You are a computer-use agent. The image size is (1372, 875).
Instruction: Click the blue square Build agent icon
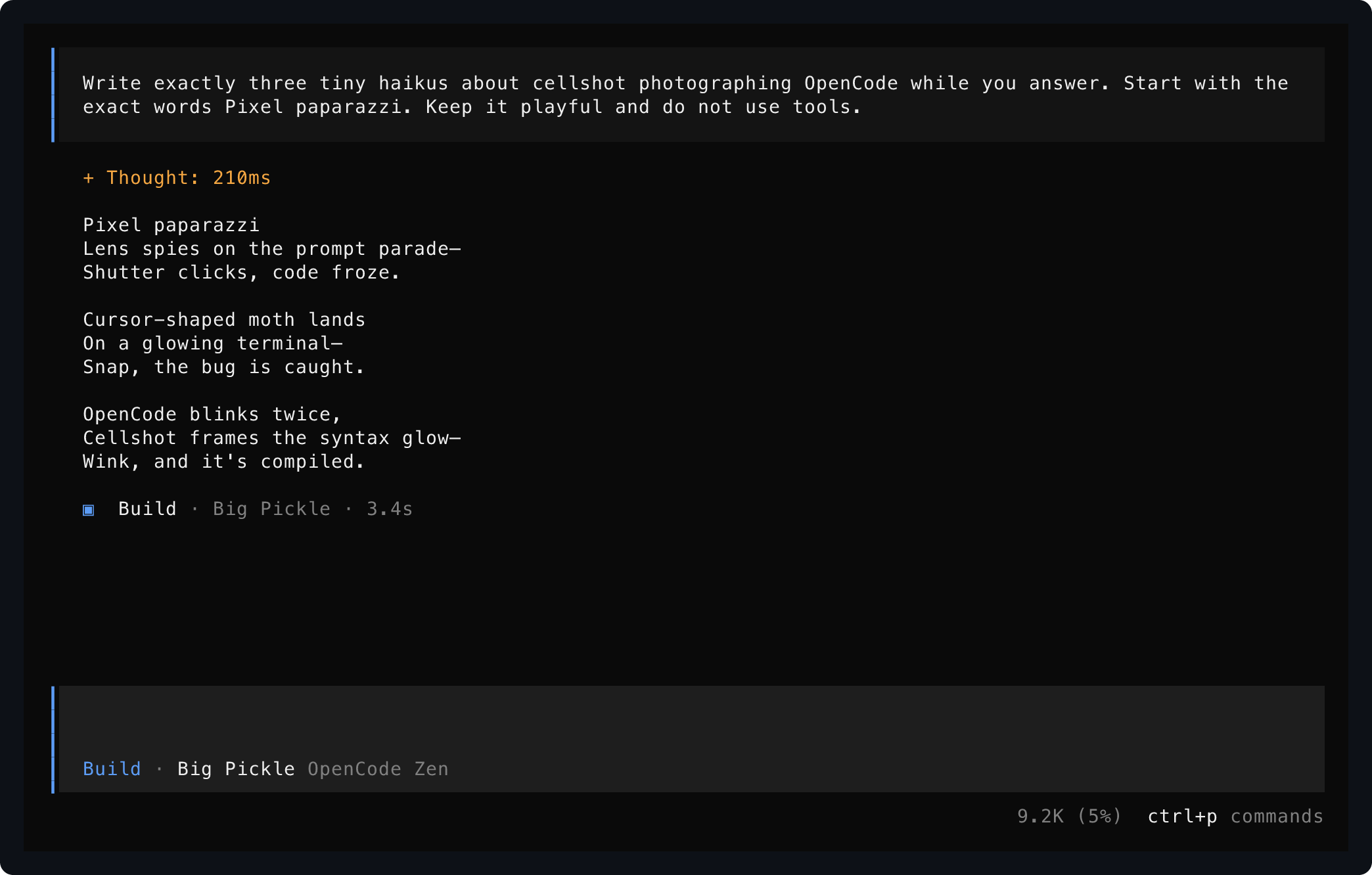pyautogui.click(x=89, y=510)
